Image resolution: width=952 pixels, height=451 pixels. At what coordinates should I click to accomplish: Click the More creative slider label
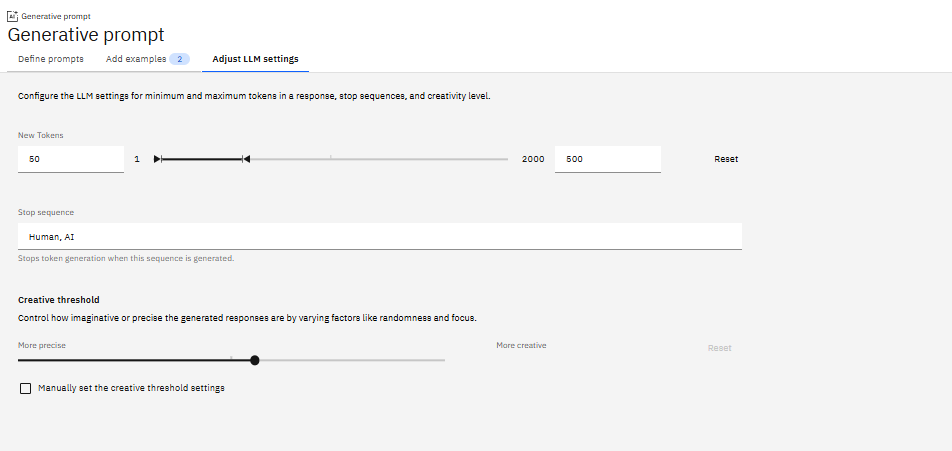(x=521, y=345)
